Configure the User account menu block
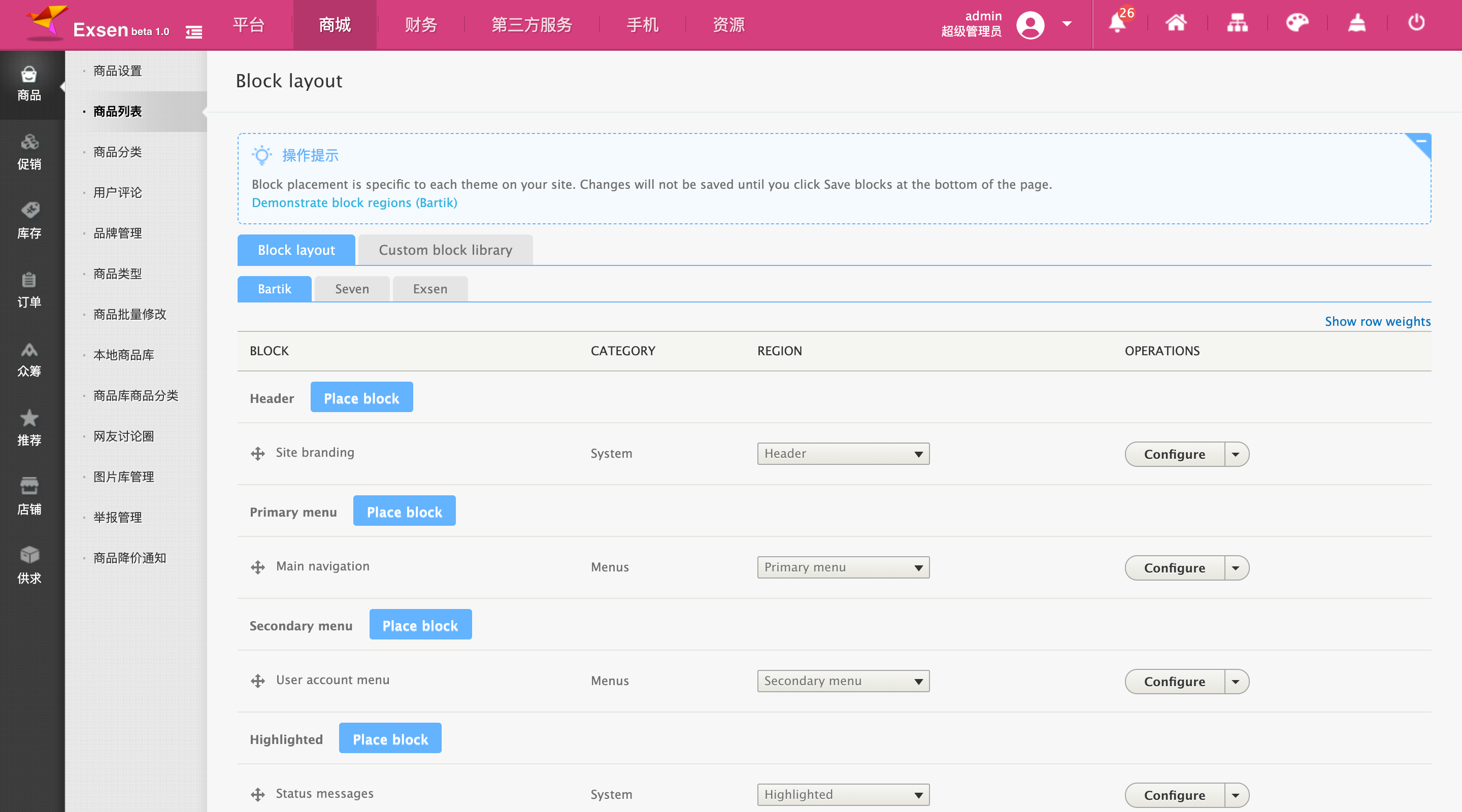Viewport: 1462px width, 812px height. (1174, 682)
